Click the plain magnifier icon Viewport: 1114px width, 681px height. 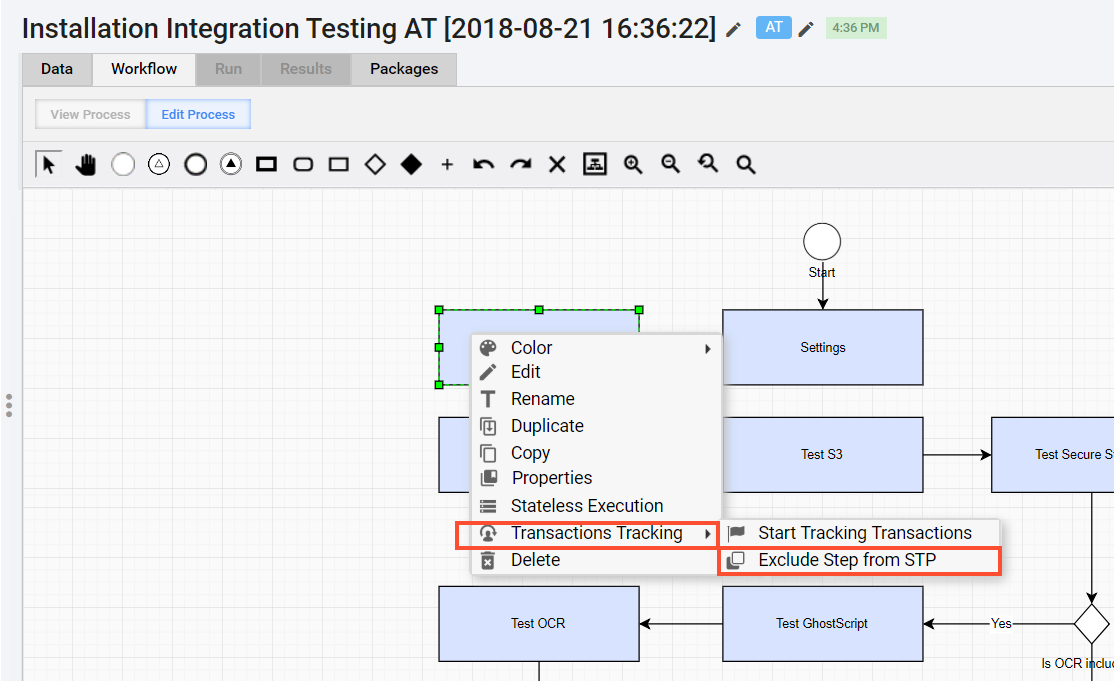pyautogui.click(x=745, y=165)
